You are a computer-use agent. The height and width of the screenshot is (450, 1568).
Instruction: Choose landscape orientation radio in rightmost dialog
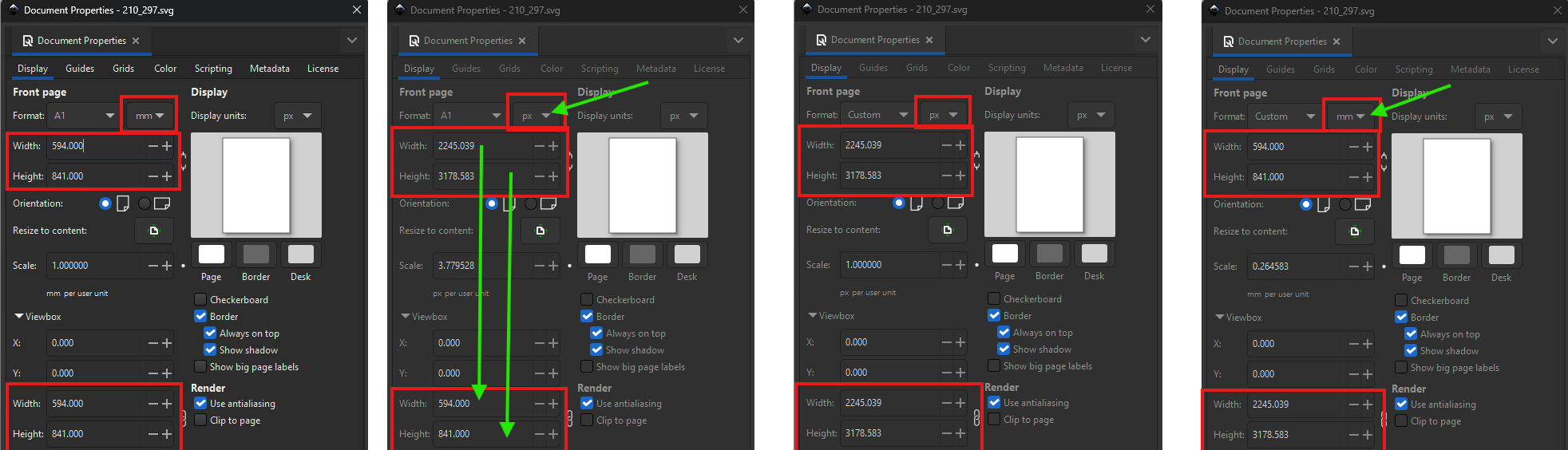click(x=1345, y=204)
